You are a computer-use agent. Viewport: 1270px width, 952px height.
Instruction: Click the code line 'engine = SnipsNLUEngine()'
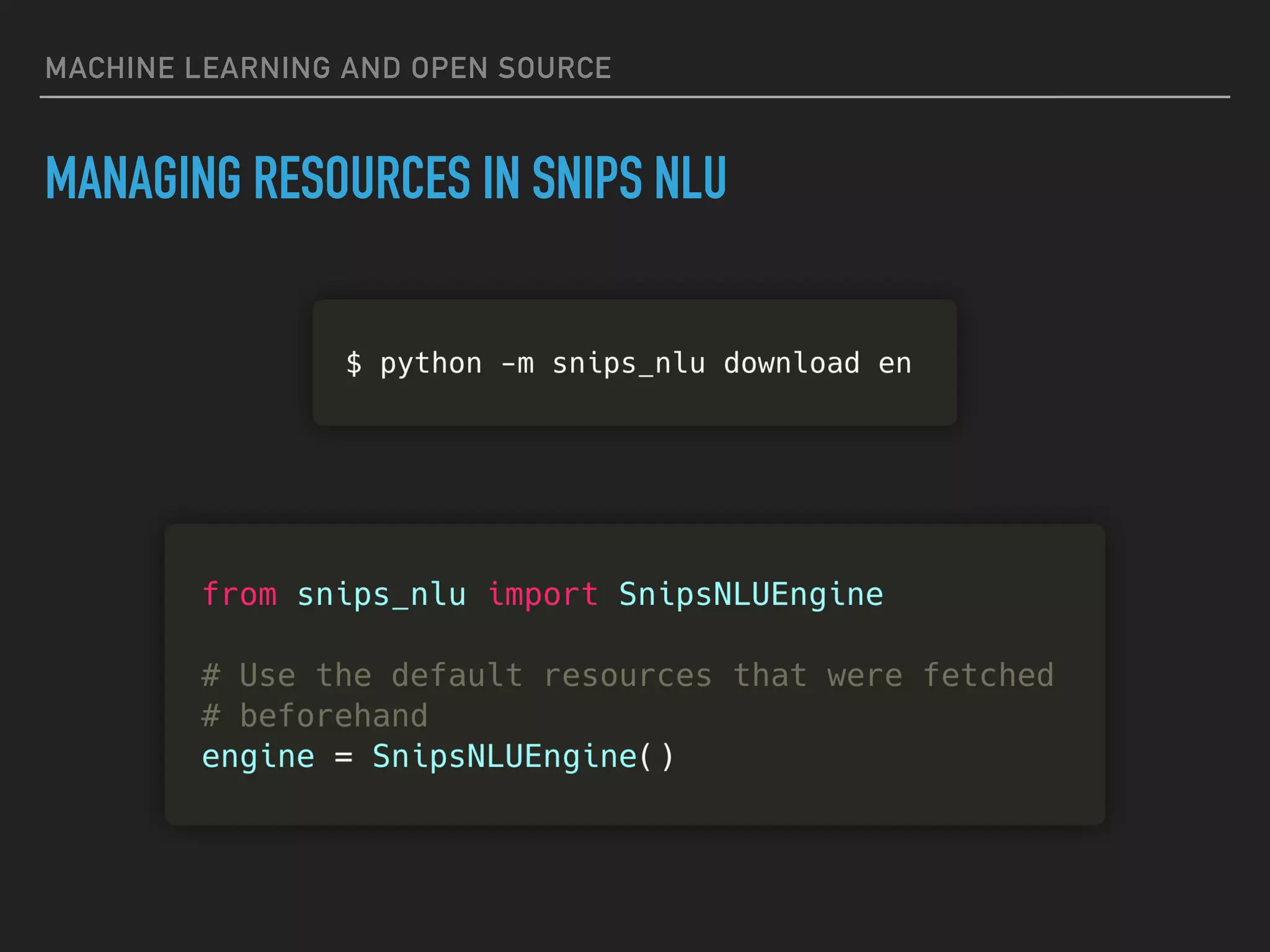438,757
